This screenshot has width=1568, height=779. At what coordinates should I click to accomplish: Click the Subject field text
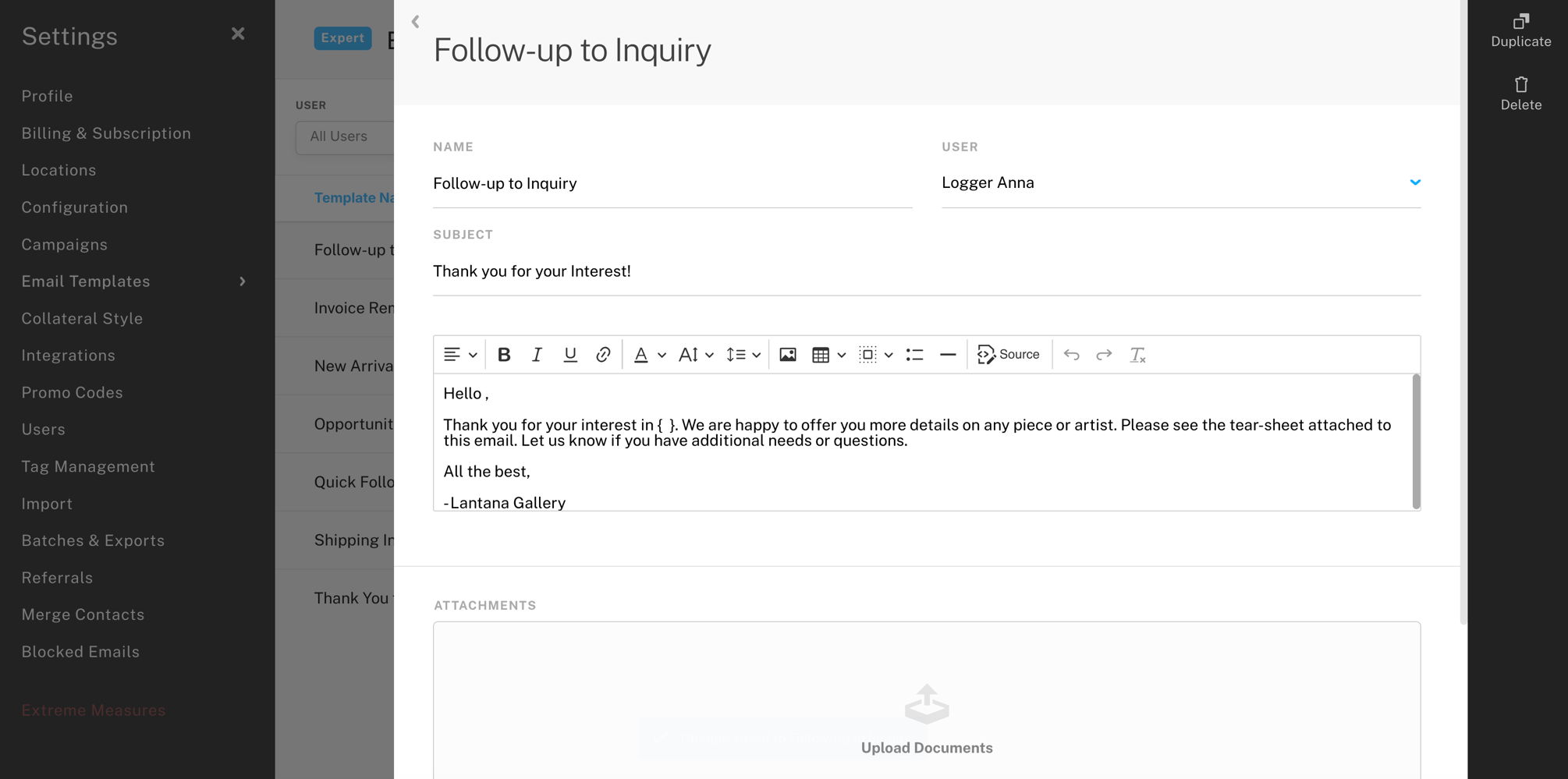[532, 271]
